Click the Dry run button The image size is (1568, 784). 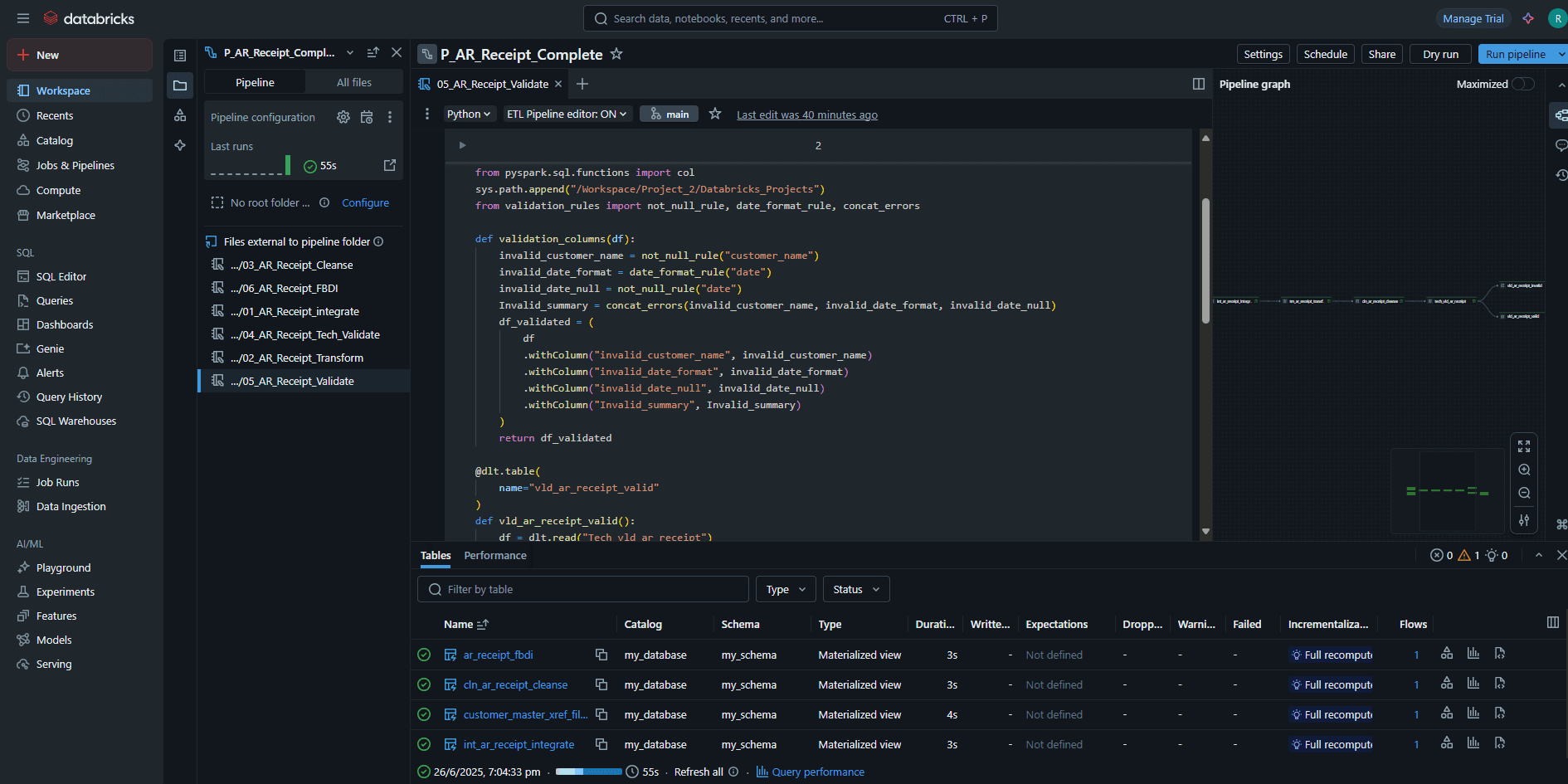pos(1440,54)
